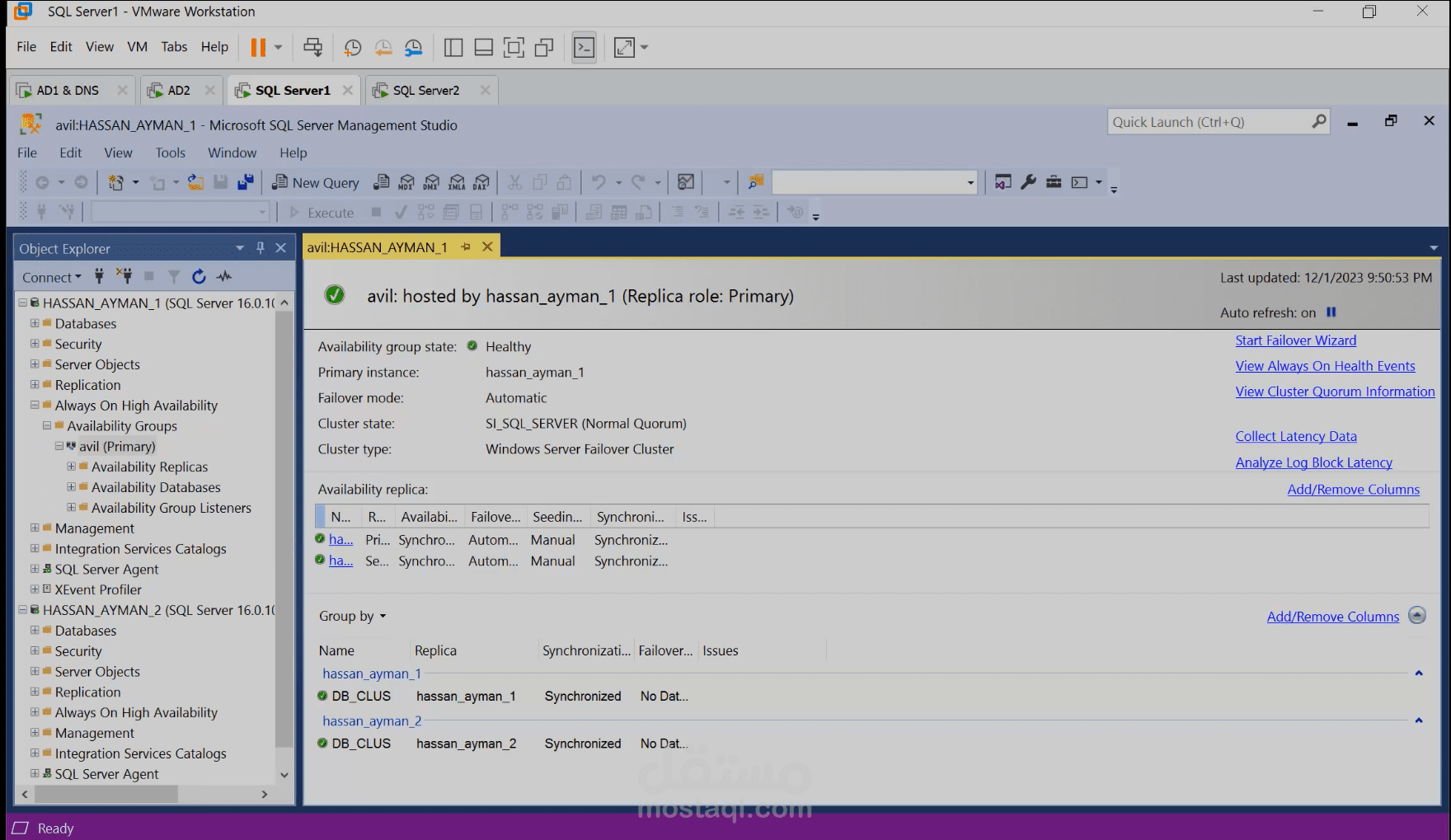Viewport: 1451px width, 840px height.
Task: Click in the Quick Launch search field
Action: pos(1209,122)
